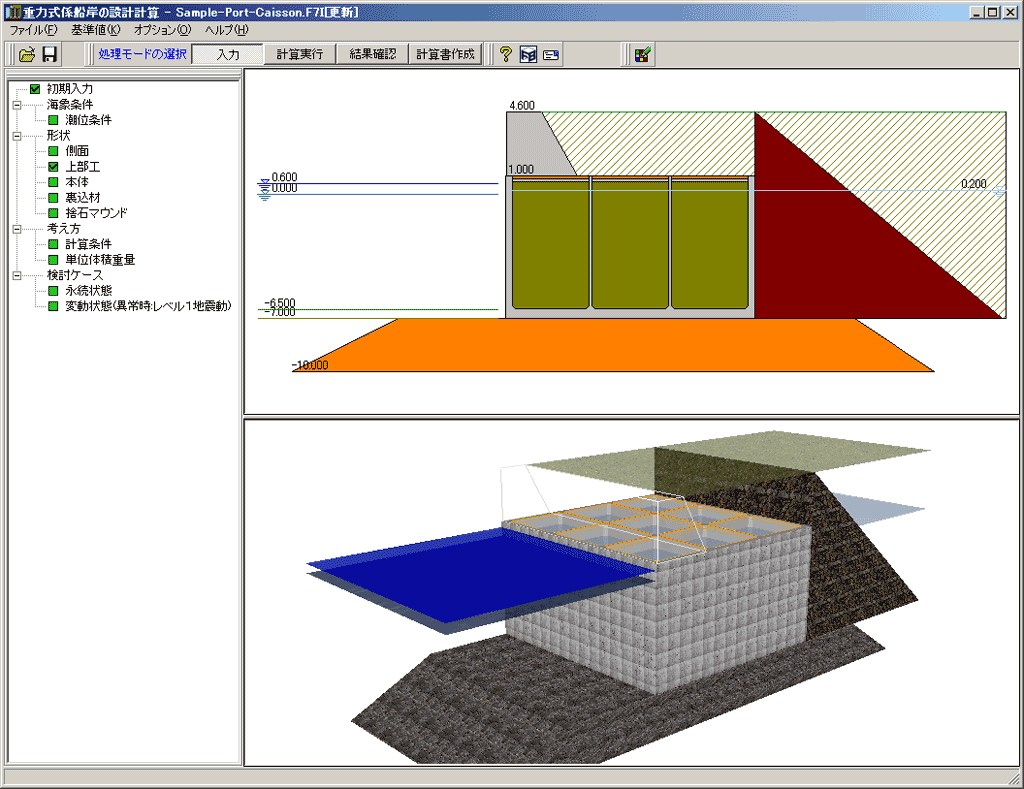The height and width of the screenshot is (789, 1024).
Task: Select the 本体 item checkbox
Action: tap(54, 182)
